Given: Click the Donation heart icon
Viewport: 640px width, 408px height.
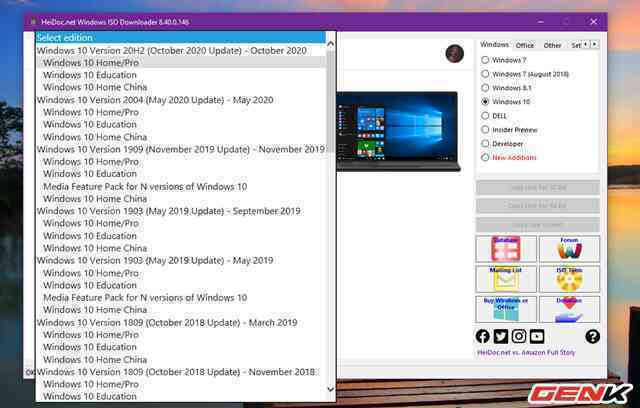Looking at the screenshot, I should pyautogui.click(x=569, y=309).
